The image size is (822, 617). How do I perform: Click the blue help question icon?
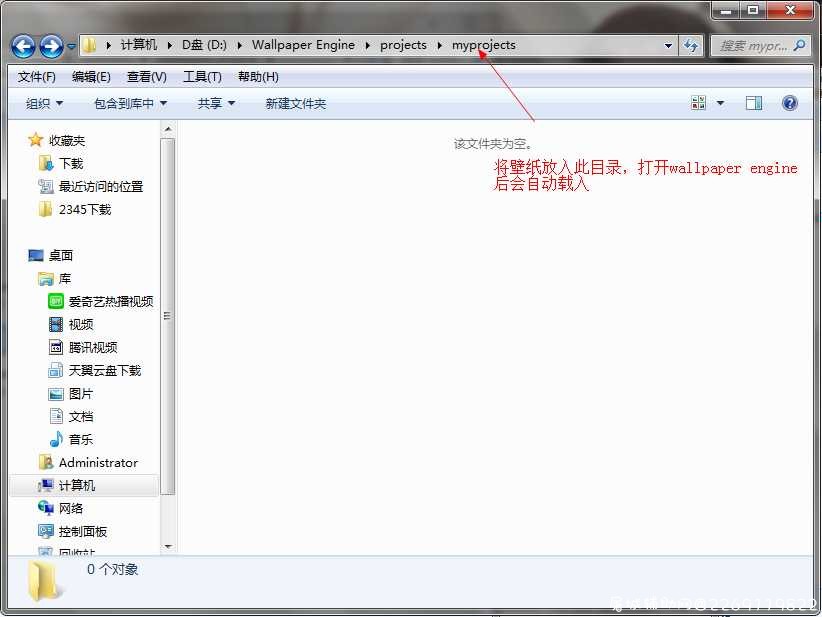(x=789, y=103)
